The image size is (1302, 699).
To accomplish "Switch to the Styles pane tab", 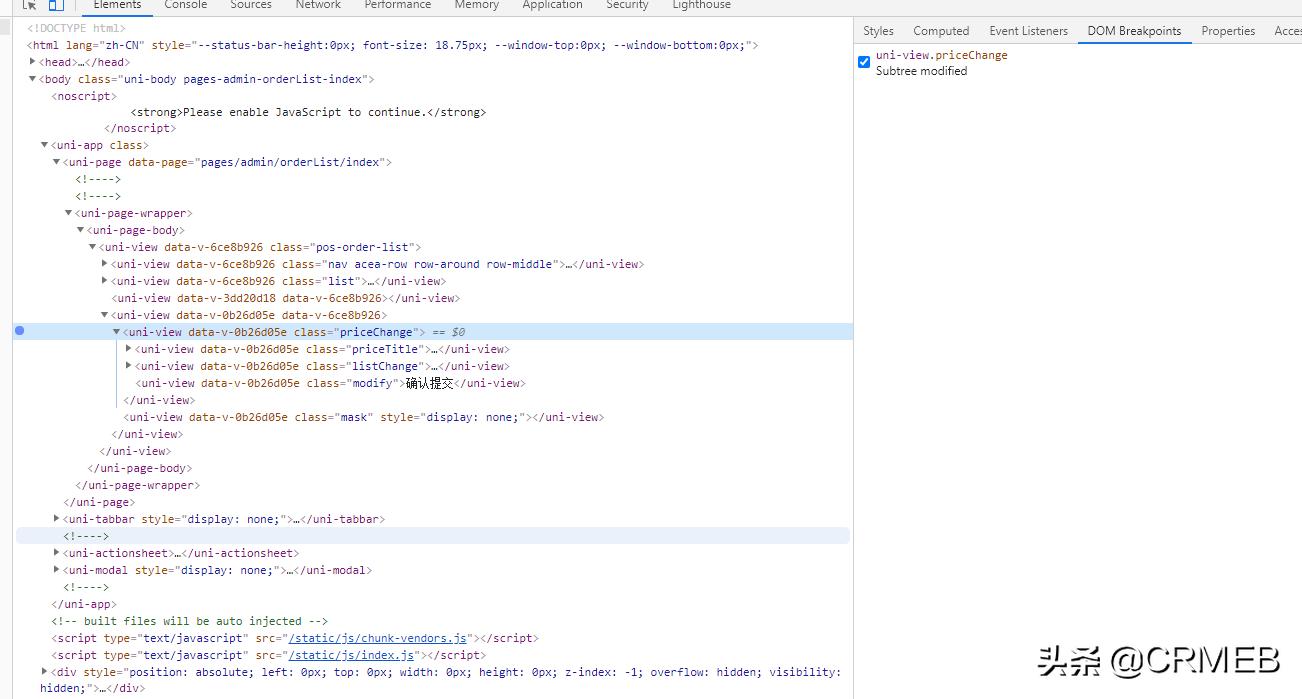I will 878,31.
